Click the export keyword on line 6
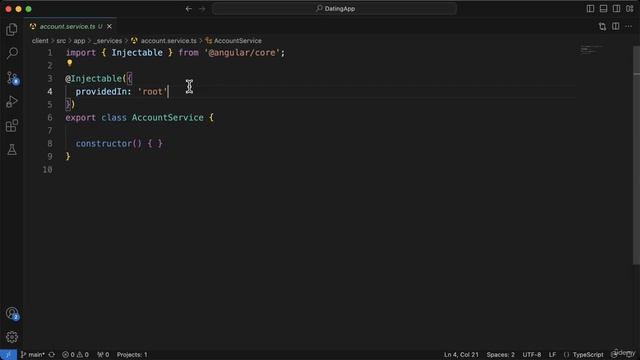Screen dimensions: 640x360 tap(80, 118)
